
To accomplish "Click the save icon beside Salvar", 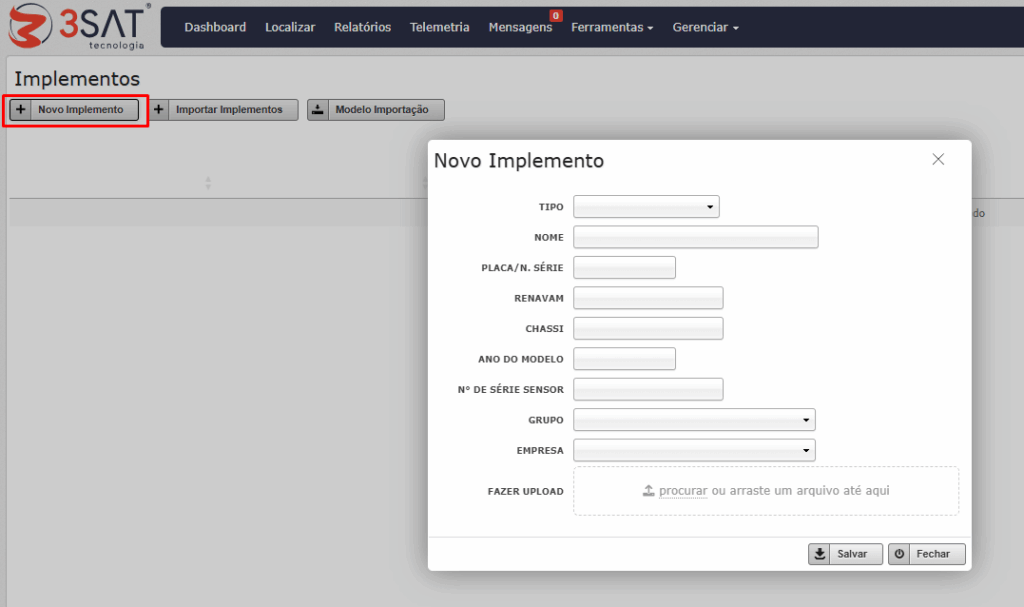I will tap(820, 554).
